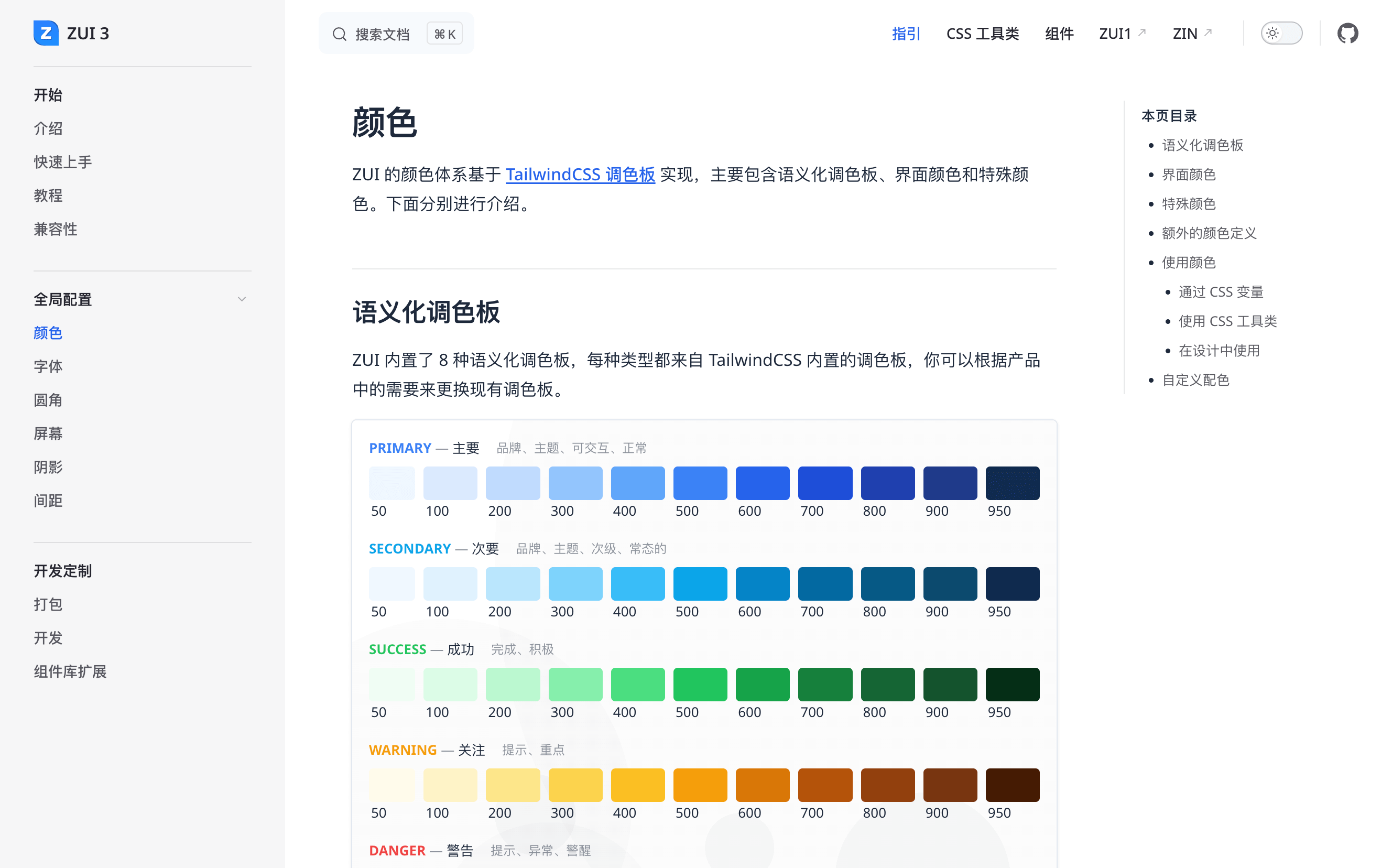Click the 开发定制 section heading
Image resolution: width=1392 pixels, height=868 pixels.
pos(62,571)
